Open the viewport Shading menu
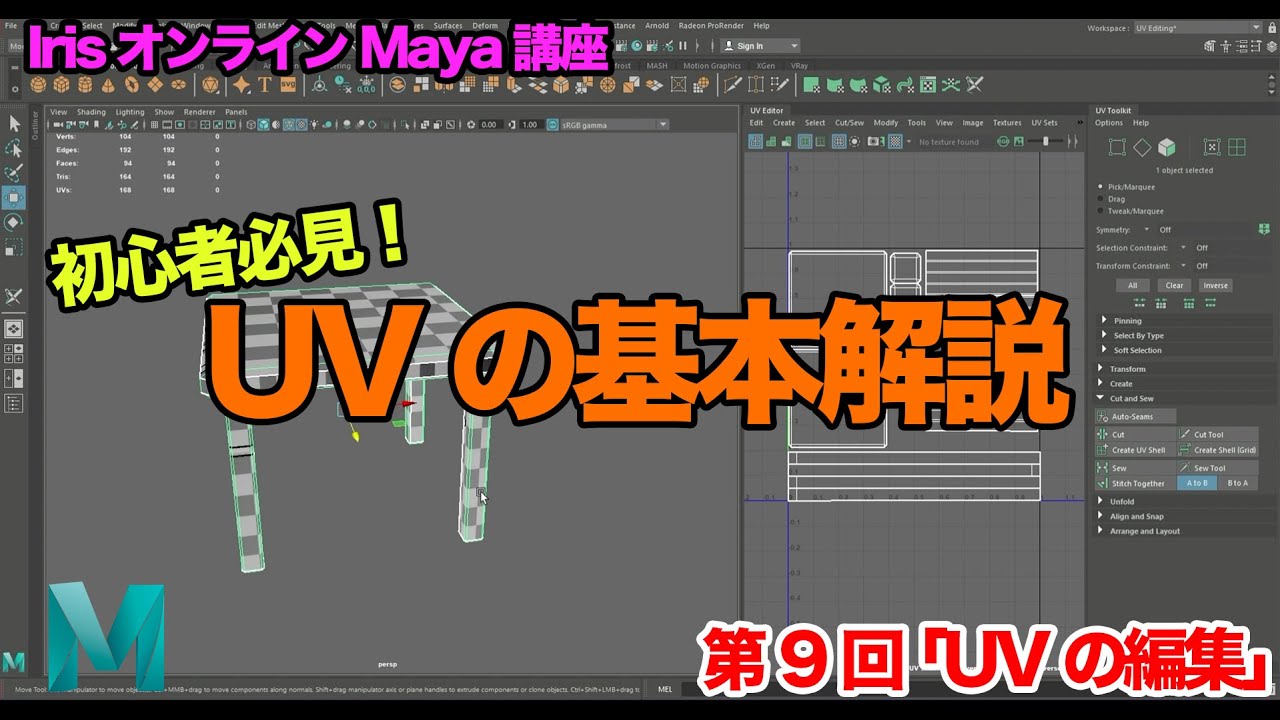This screenshot has height=720, width=1280. (91, 112)
